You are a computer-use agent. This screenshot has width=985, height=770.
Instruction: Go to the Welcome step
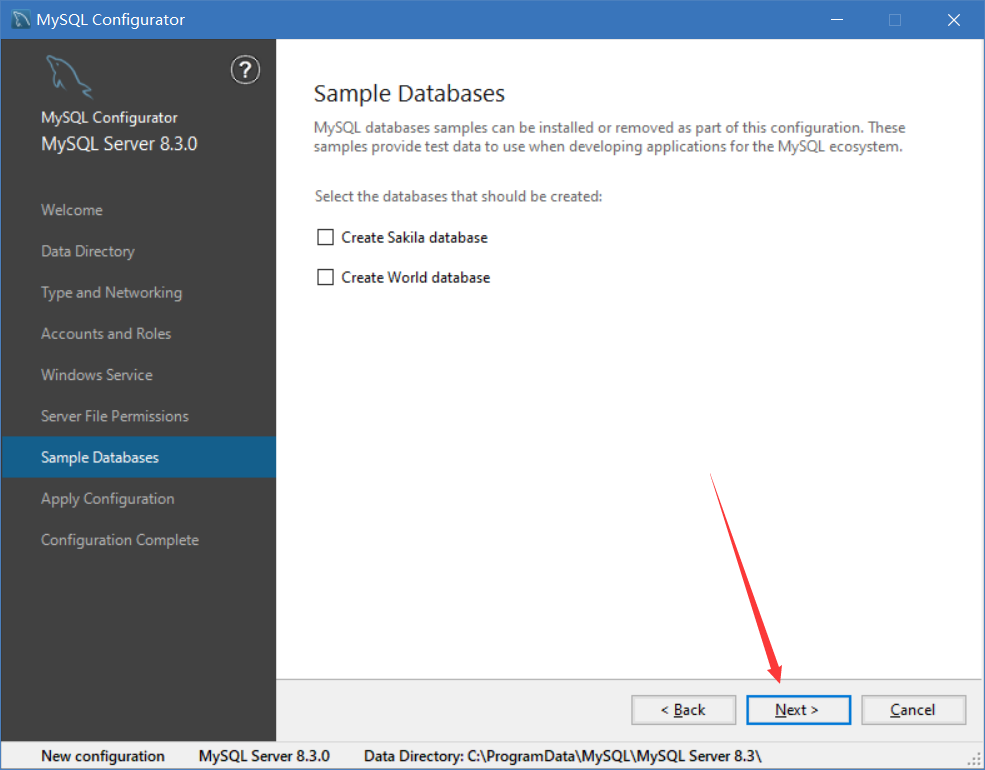(72, 210)
